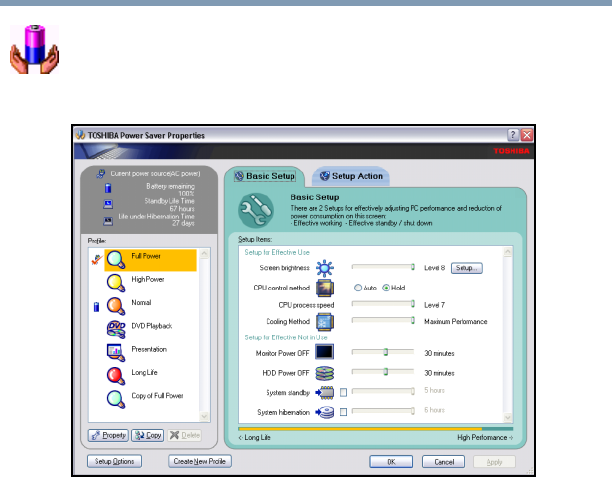Click the title bar Power Saver icon
The height and width of the screenshot is (477, 612).
pyautogui.click(x=80, y=135)
